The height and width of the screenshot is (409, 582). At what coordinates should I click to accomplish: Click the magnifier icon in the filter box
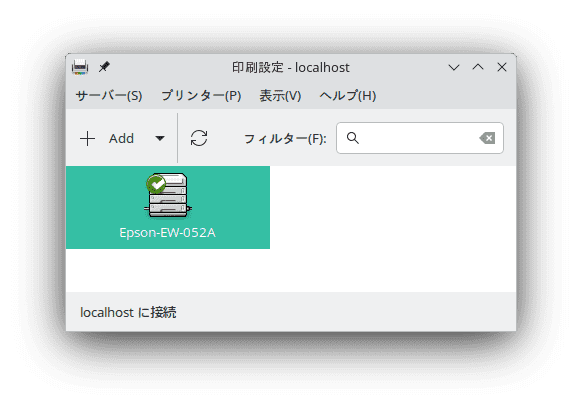[353, 138]
